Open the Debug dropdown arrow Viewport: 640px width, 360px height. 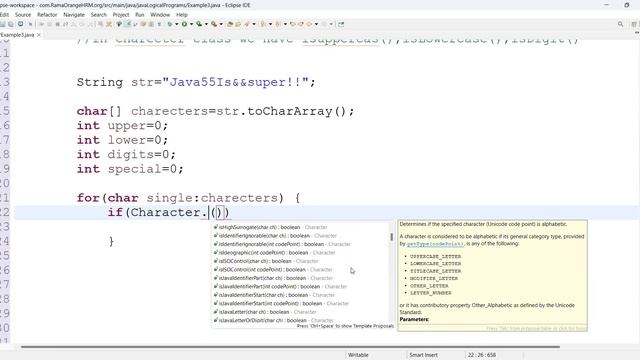pyautogui.click(x=177, y=24)
